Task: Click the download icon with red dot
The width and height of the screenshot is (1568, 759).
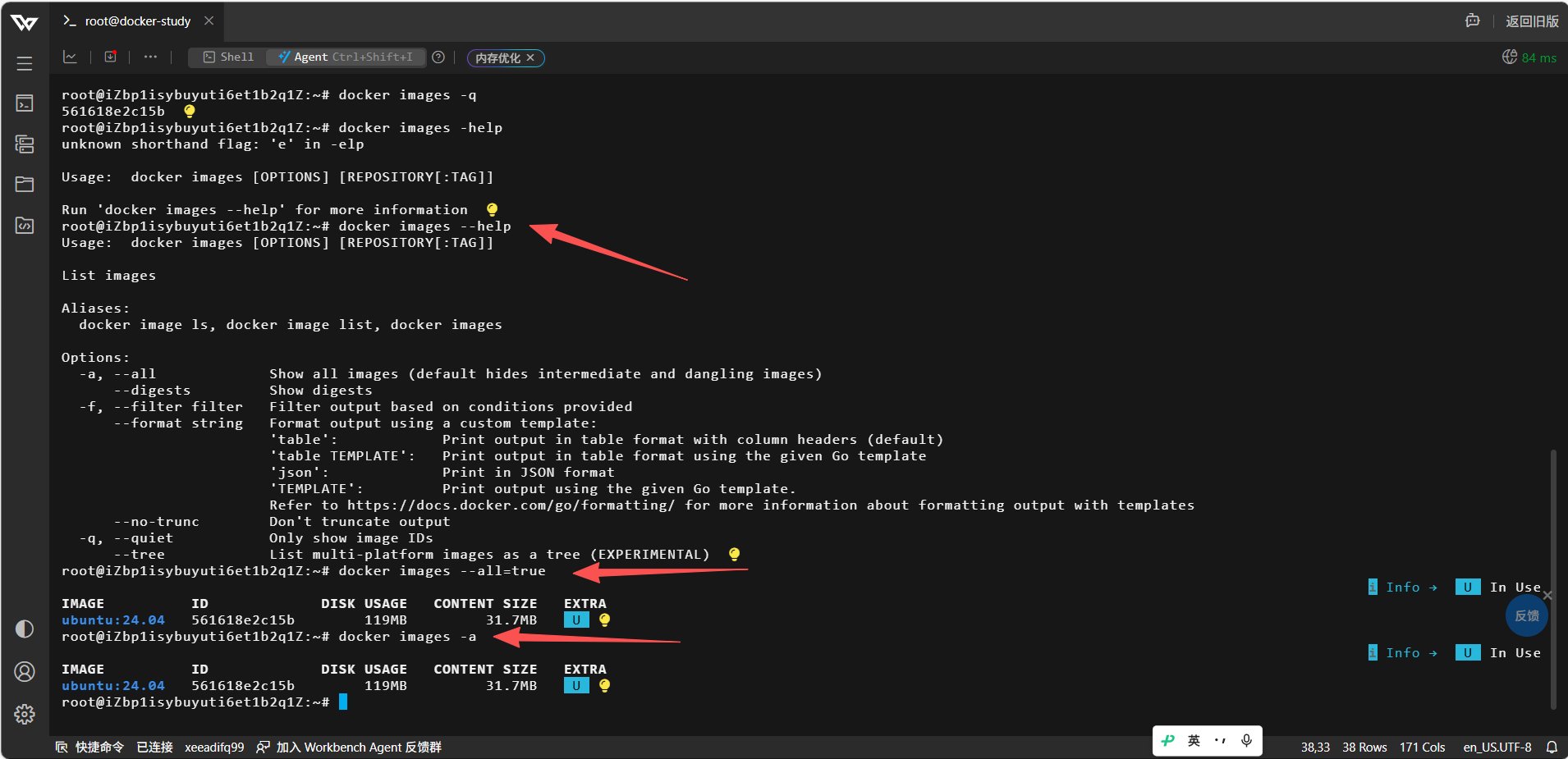Action: (110, 57)
